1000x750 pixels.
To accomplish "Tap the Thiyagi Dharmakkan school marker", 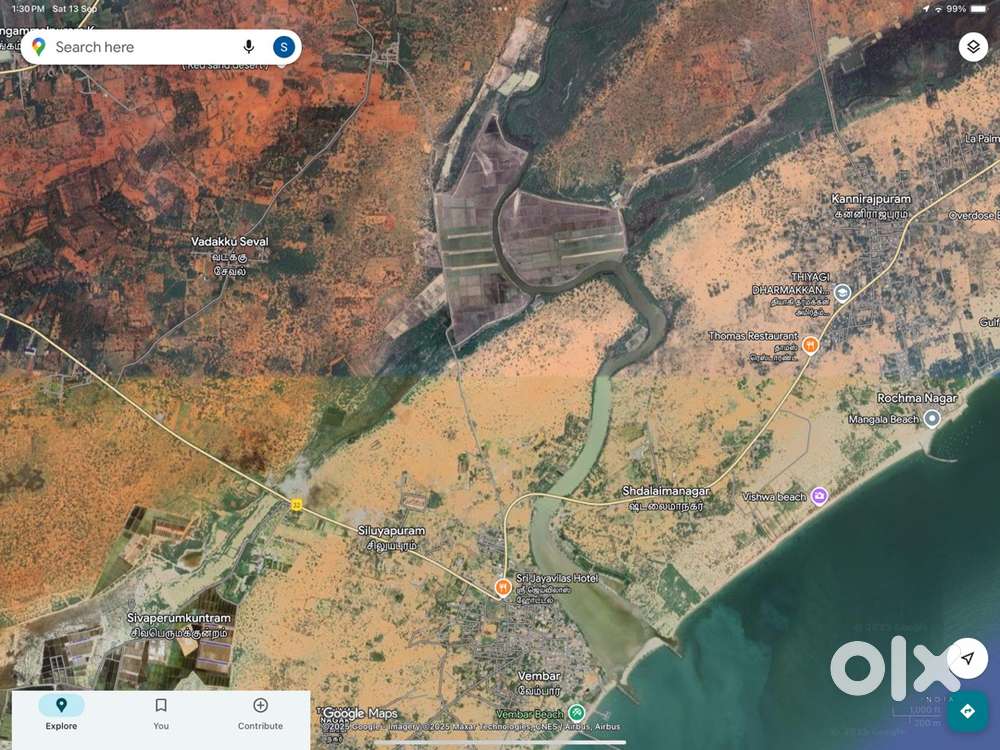I will coord(843,292).
